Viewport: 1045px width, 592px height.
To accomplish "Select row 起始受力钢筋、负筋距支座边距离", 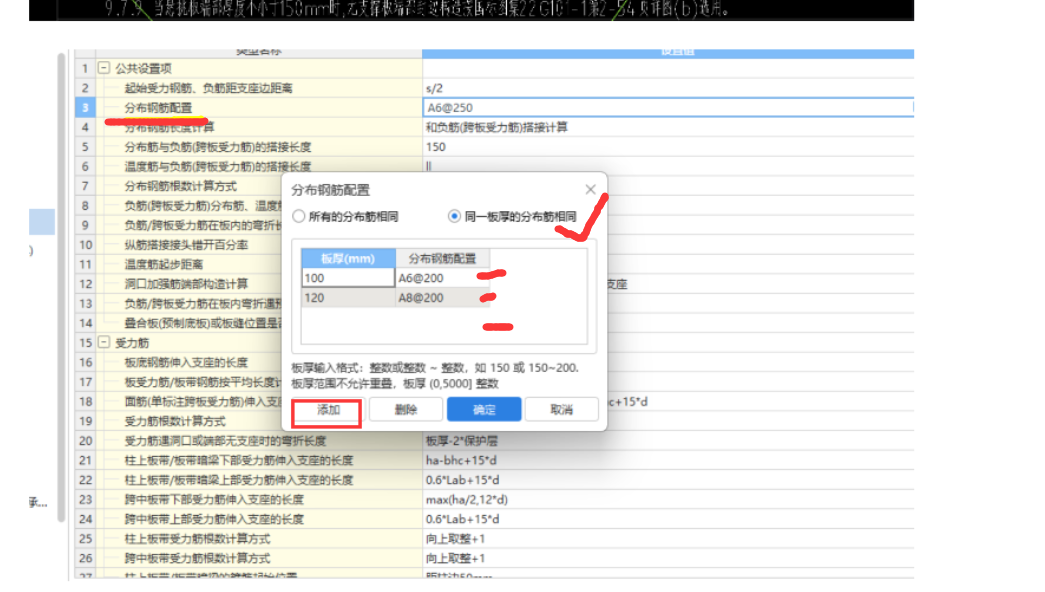I will [259, 88].
